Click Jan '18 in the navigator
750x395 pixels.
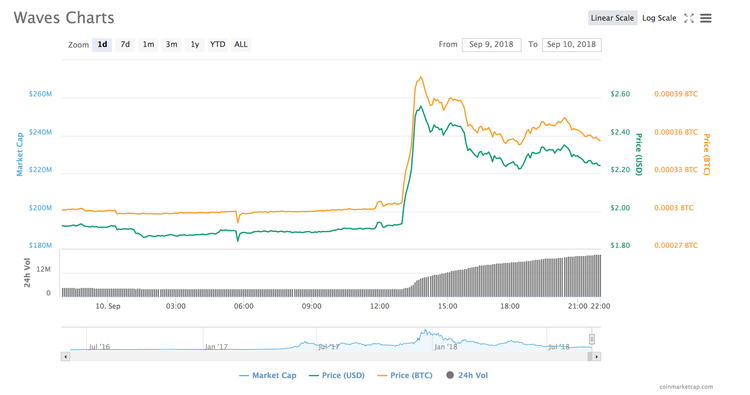(x=445, y=347)
